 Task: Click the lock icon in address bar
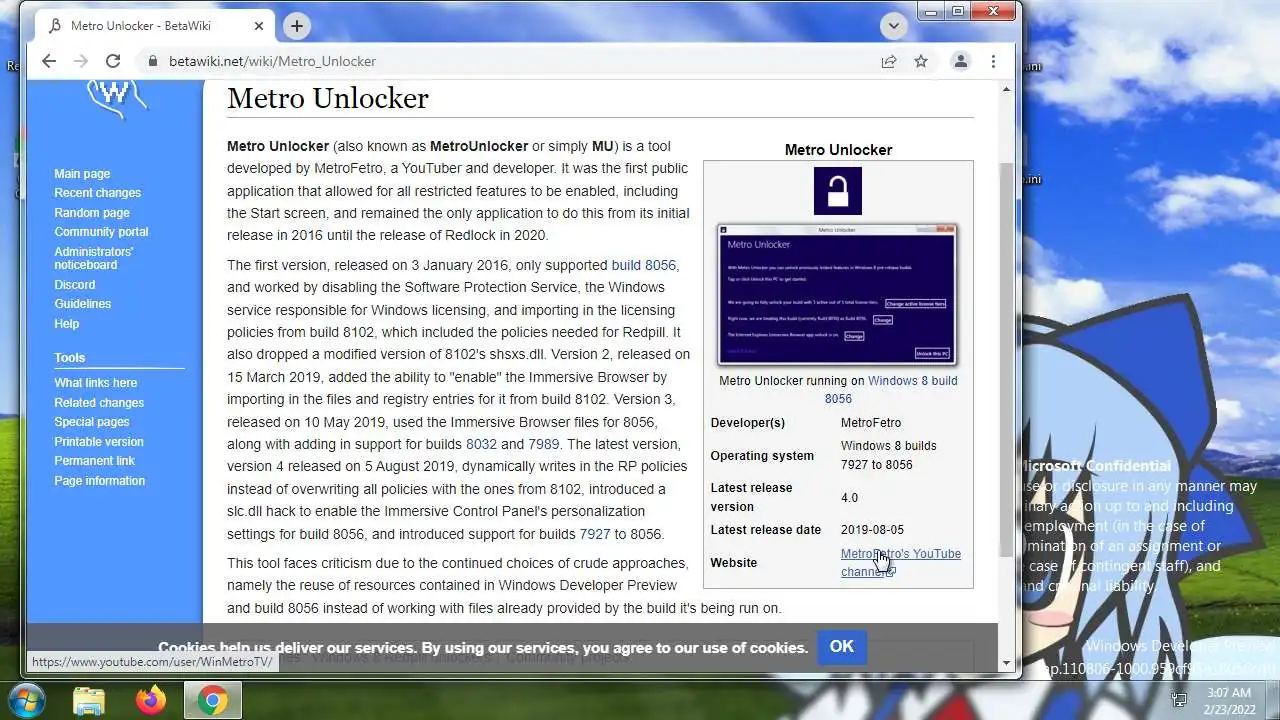(x=153, y=61)
